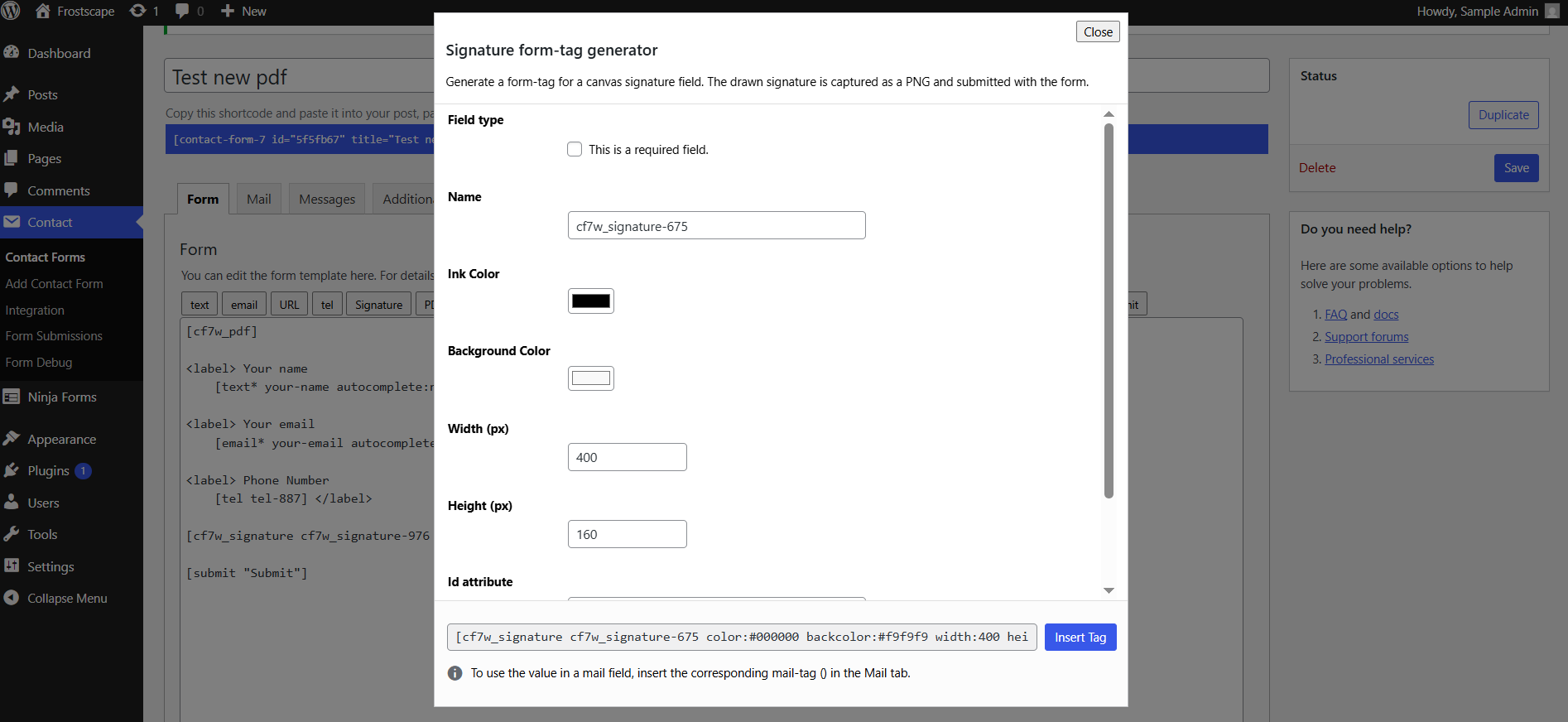Open Add Contact Form submenu item
1568x722 pixels.
click(x=55, y=283)
